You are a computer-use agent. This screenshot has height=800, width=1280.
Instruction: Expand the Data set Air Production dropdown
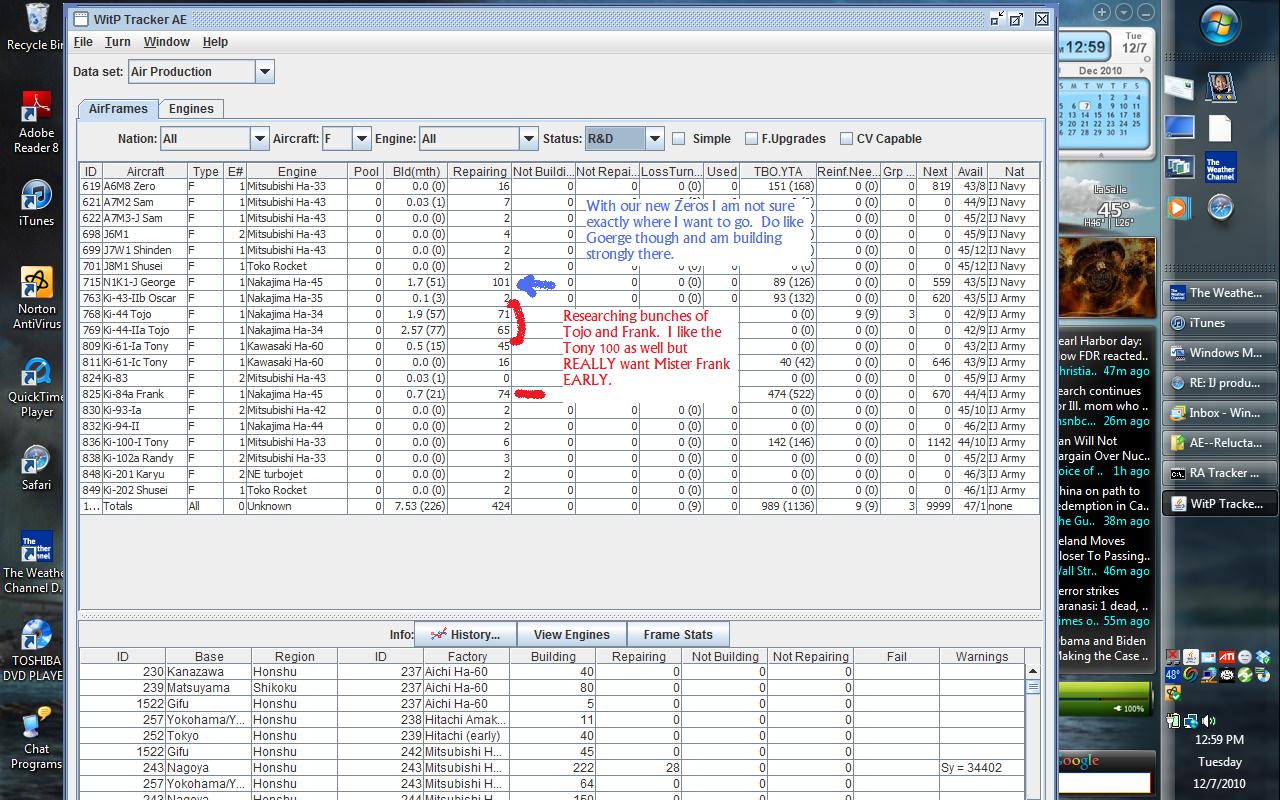[264, 72]
